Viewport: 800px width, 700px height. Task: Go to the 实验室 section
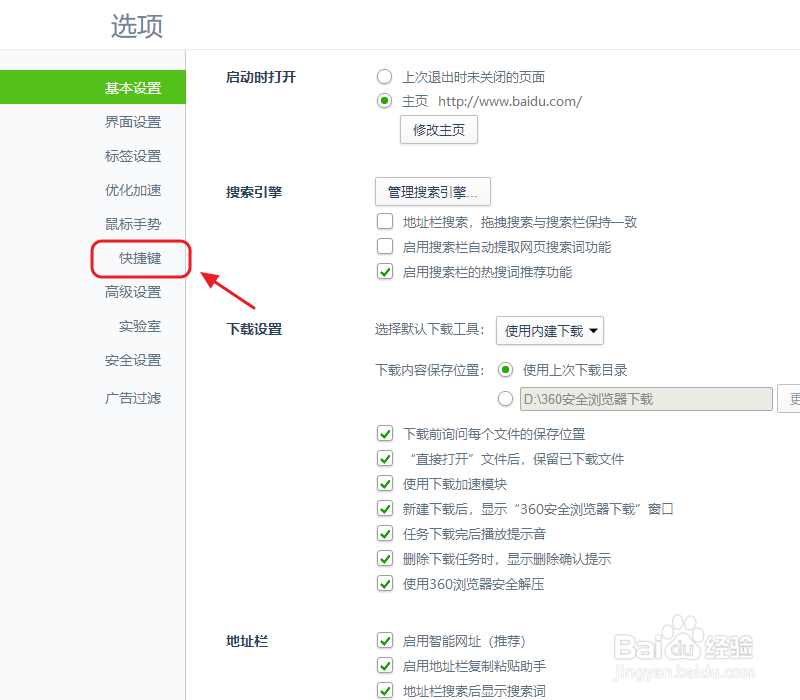[140, 327]
